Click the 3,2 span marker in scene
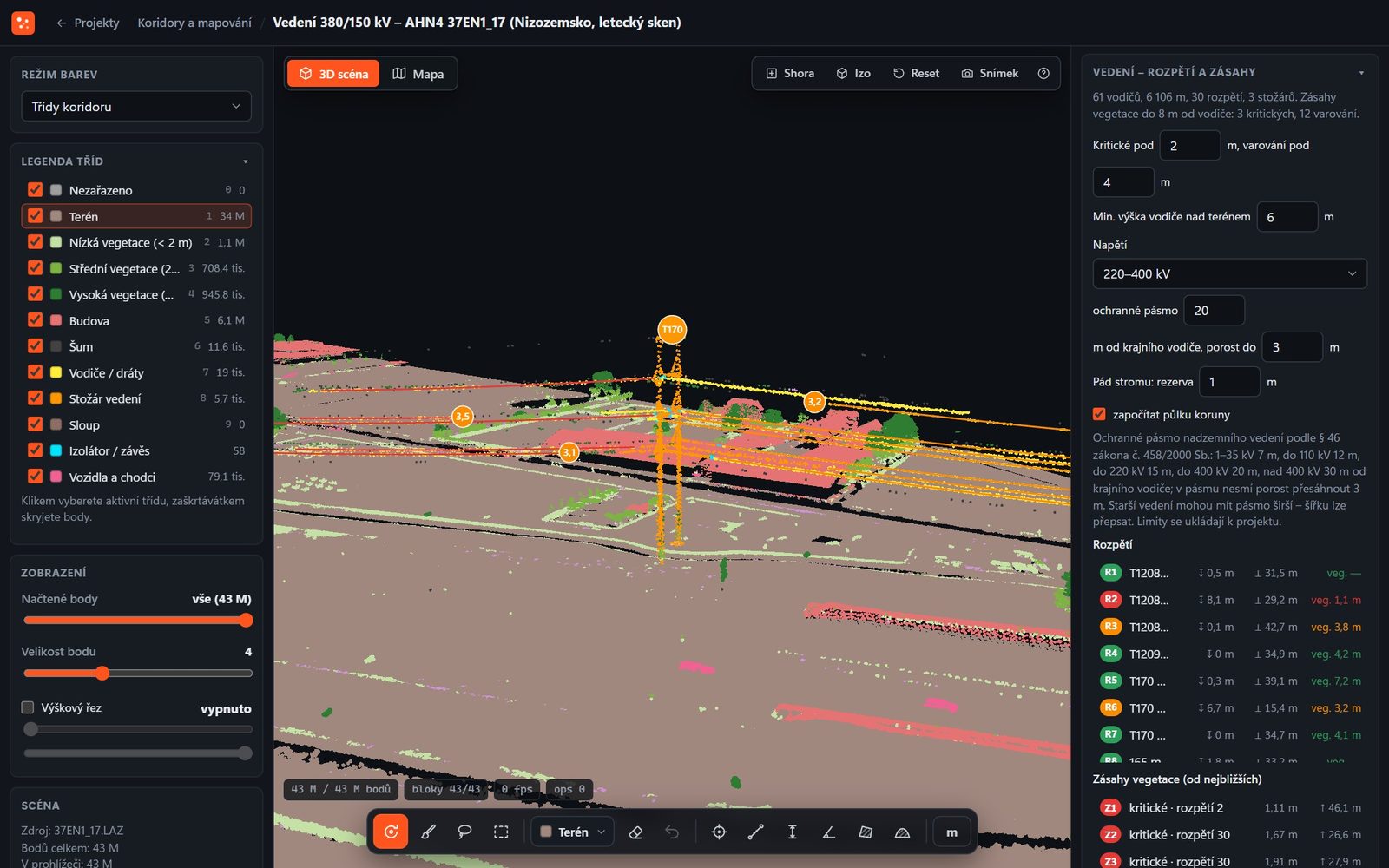The height and width of the screenshot is (868, 1389). click(x=814, y=401)
